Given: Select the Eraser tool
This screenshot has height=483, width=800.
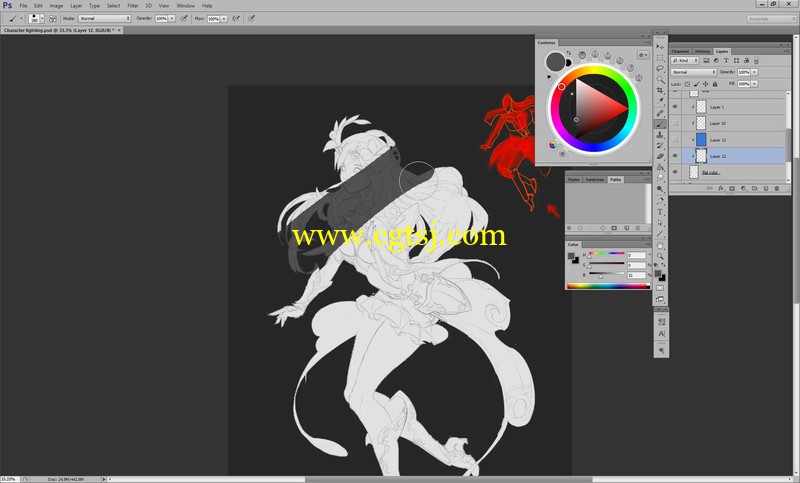Looking at the screenshot, I should [x=660, y=156].
